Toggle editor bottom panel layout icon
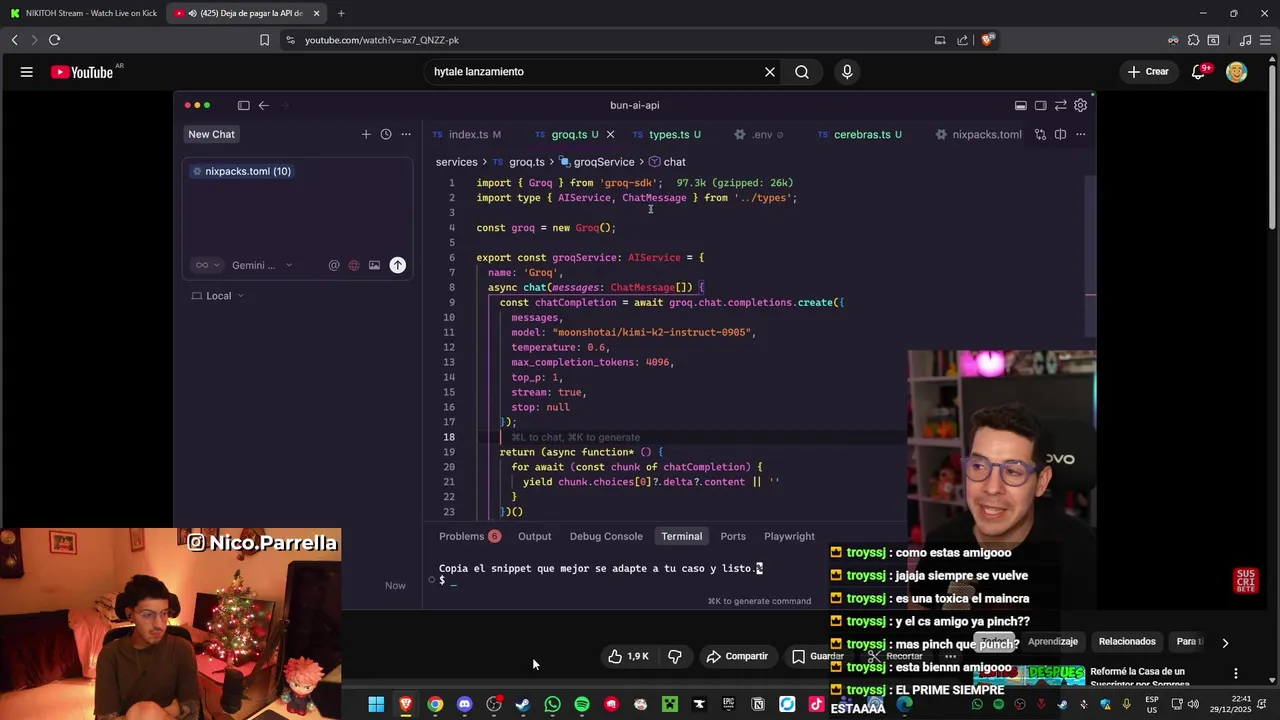Screen dimensions: 1280x720 pos(1020,105)
